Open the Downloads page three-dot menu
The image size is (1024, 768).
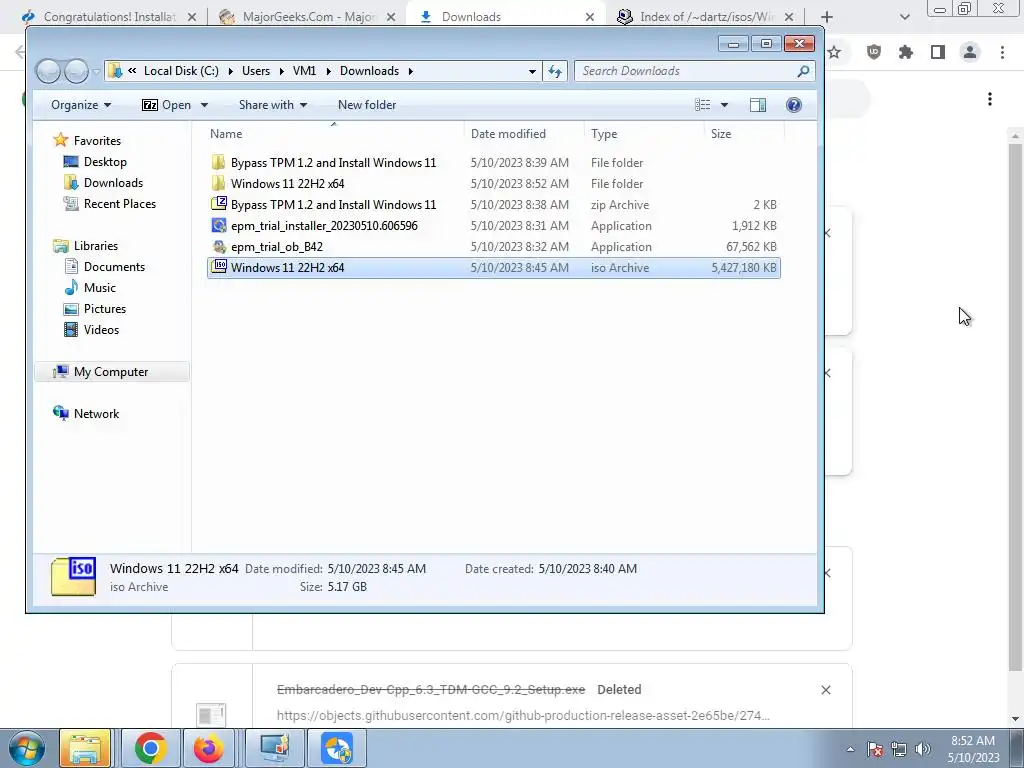tap(990, 99)
